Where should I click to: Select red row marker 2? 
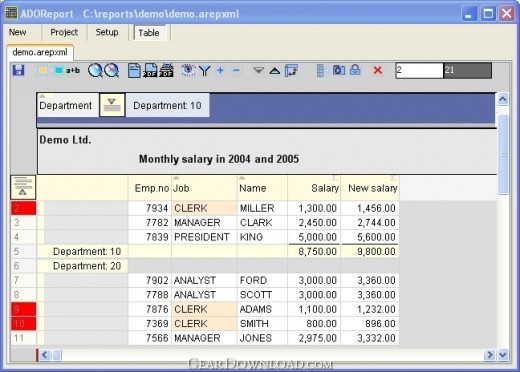(x=23, y=208)
